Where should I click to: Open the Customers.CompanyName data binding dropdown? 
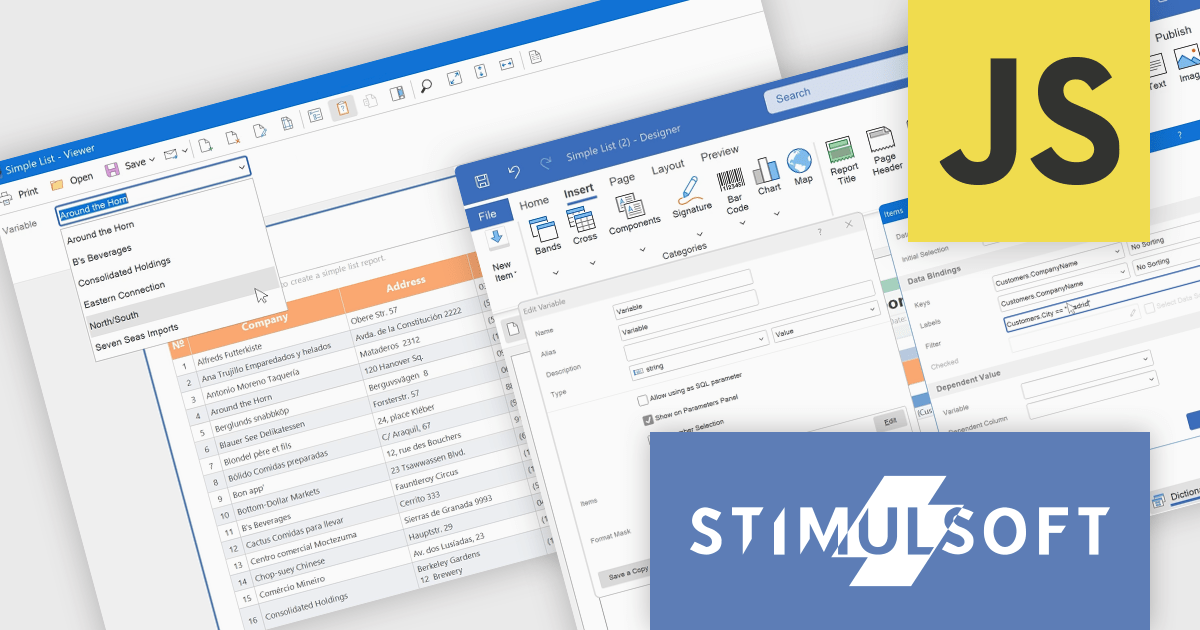(1124, 271)
